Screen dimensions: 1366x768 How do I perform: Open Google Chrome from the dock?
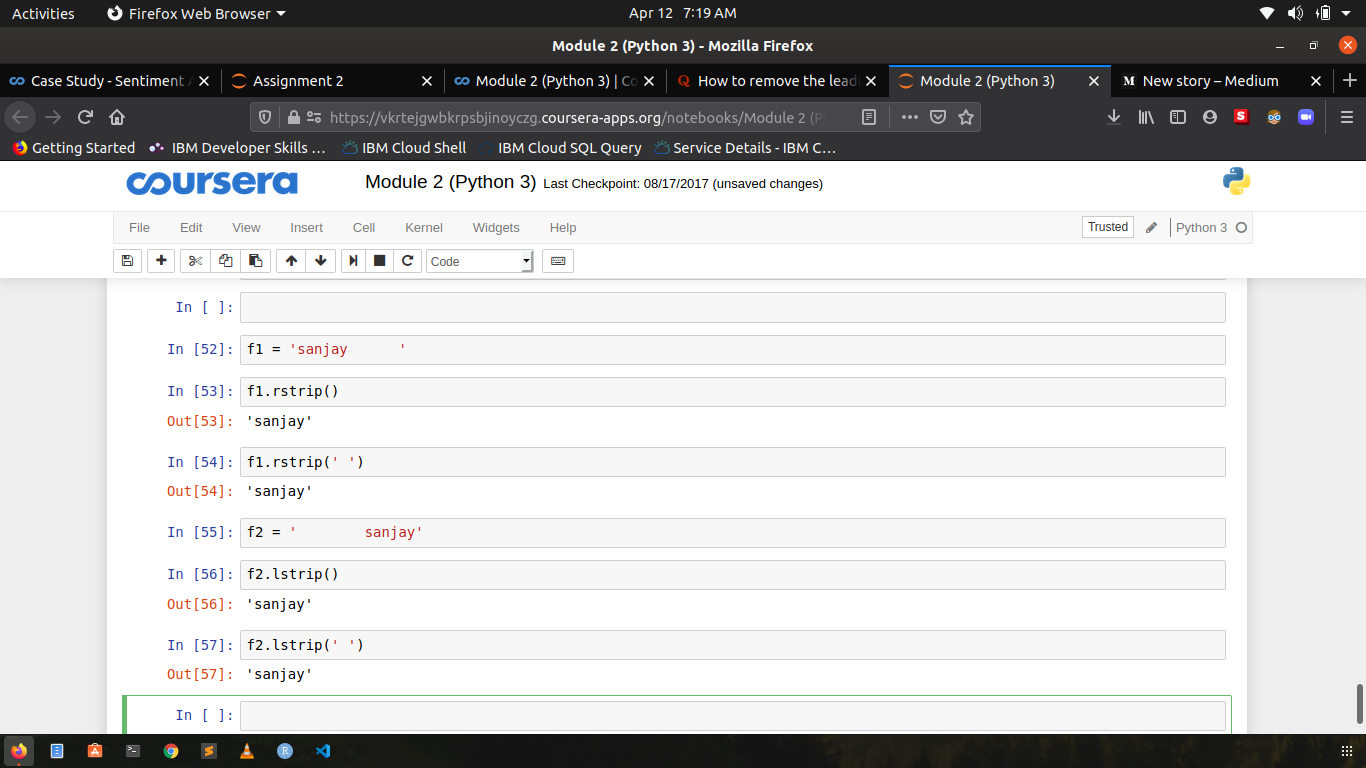point(171,750)
